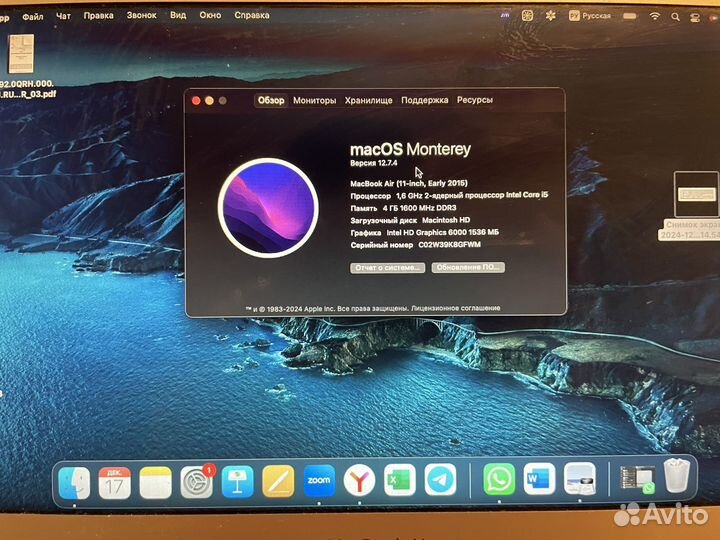Open Finder from the Dock
Screen dimensions: 720x540
pos(74,483)
